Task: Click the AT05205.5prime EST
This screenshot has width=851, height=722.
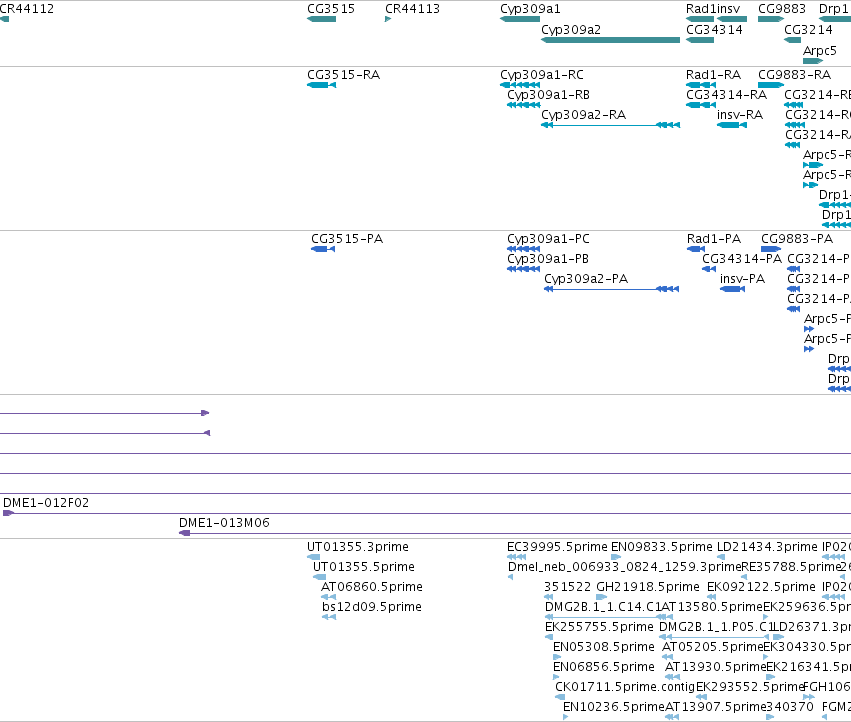Action: pos(668,657)
